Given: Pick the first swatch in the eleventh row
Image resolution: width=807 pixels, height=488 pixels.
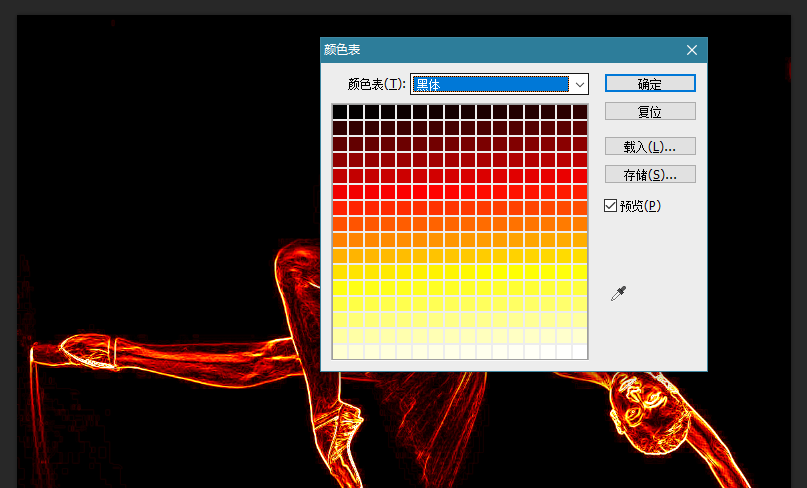Looking at the screenshot, I should click(340, 271).
